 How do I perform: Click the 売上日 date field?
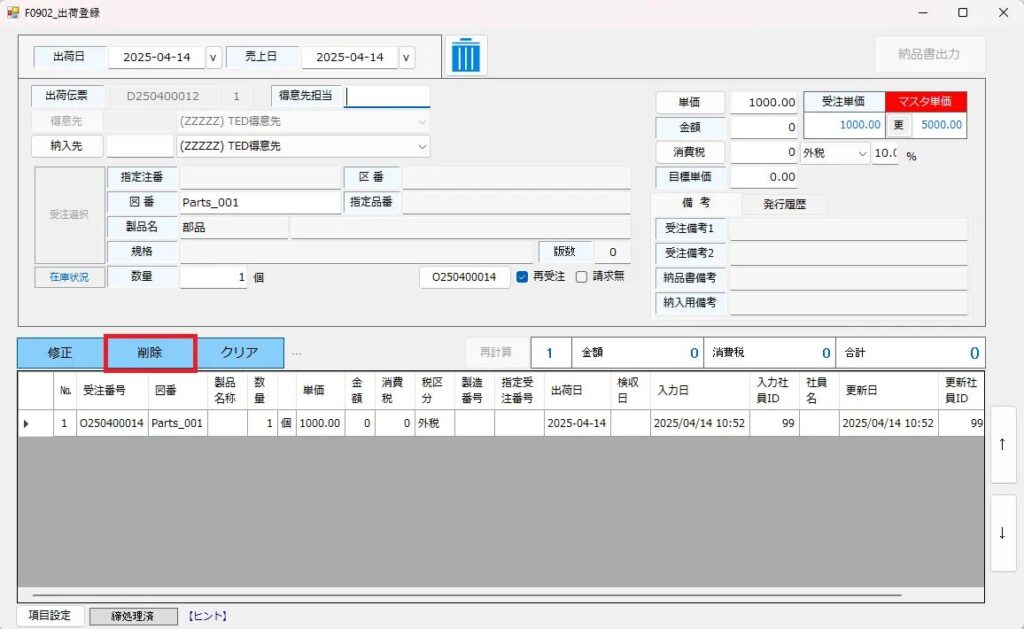[350, 57]
